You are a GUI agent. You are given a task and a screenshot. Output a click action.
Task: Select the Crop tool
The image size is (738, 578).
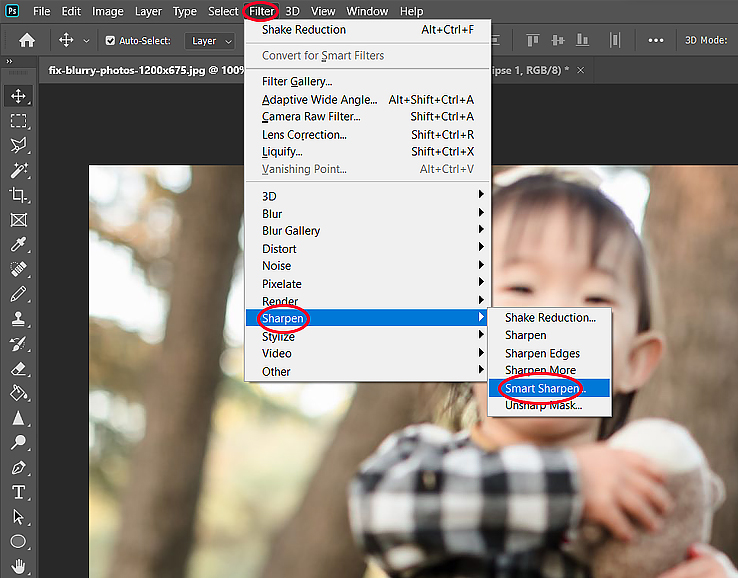[x=18, y=195]
